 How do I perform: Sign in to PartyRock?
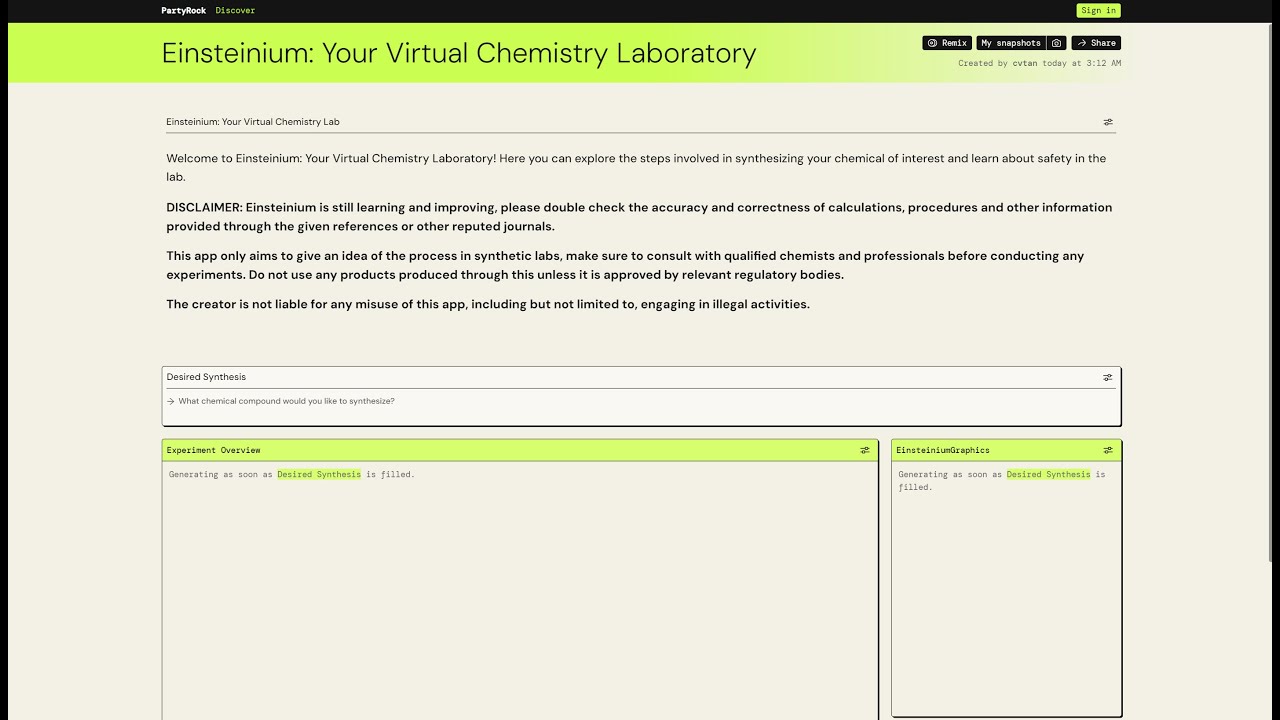pos(1098,10)
